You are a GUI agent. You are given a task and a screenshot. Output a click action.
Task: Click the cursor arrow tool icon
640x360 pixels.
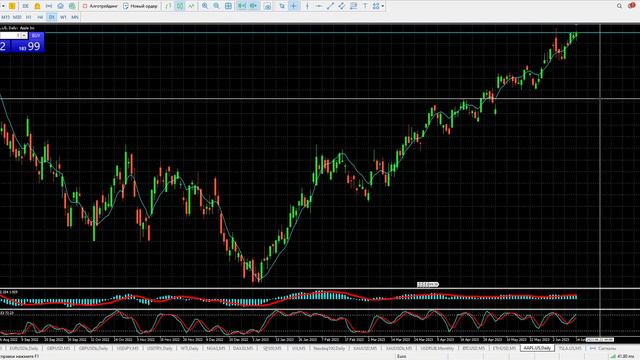pyautogui.click(x=282, y=6)
